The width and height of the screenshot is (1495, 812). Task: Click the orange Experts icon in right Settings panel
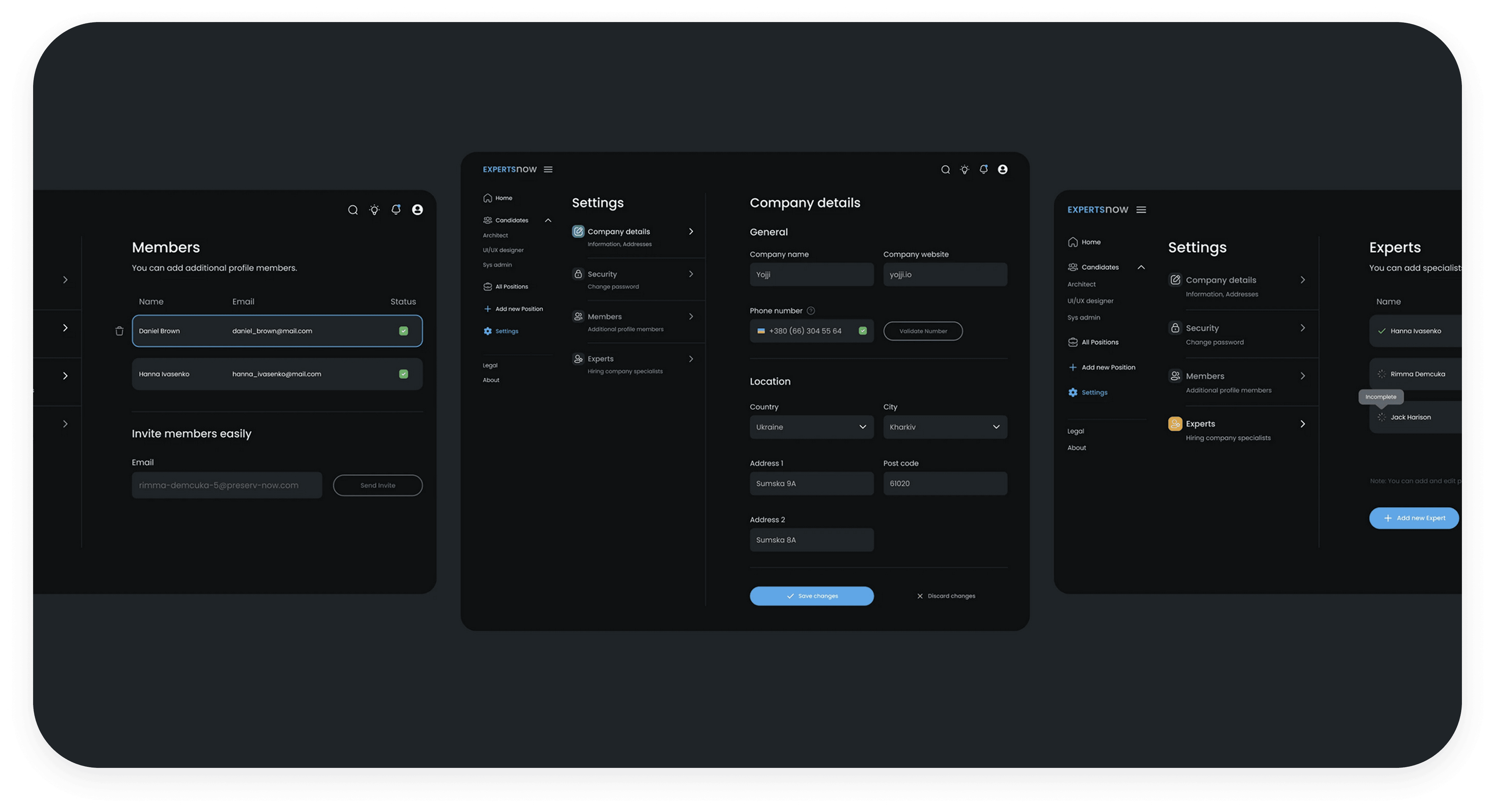[1175, 424]
